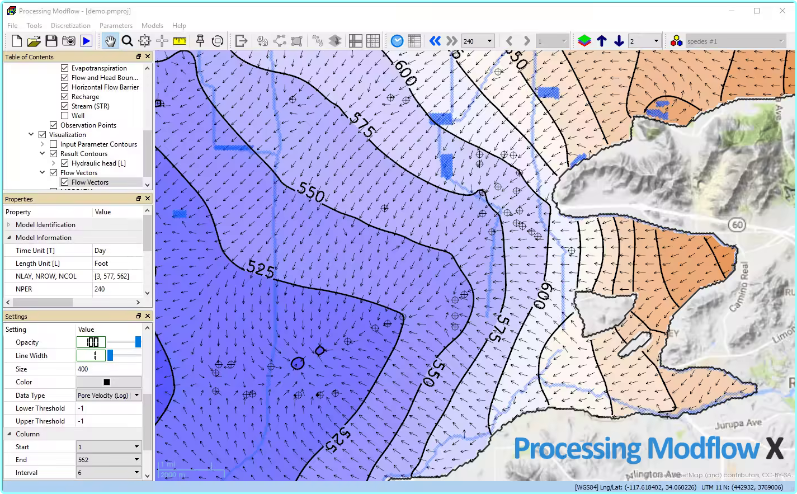Click the Opacity value input field
This screenshot has width=797, height=494.
click(x=91, y=343)
